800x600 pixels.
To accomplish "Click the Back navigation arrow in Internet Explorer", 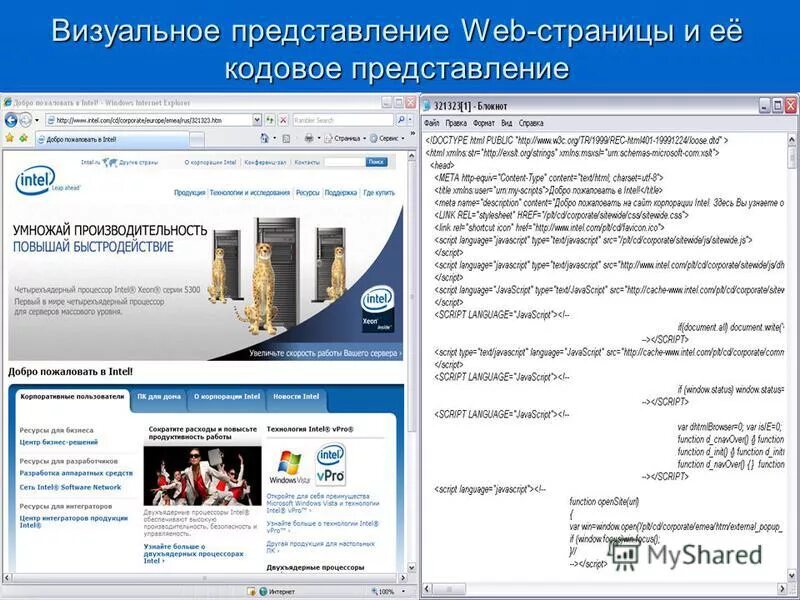I will 11,121.
